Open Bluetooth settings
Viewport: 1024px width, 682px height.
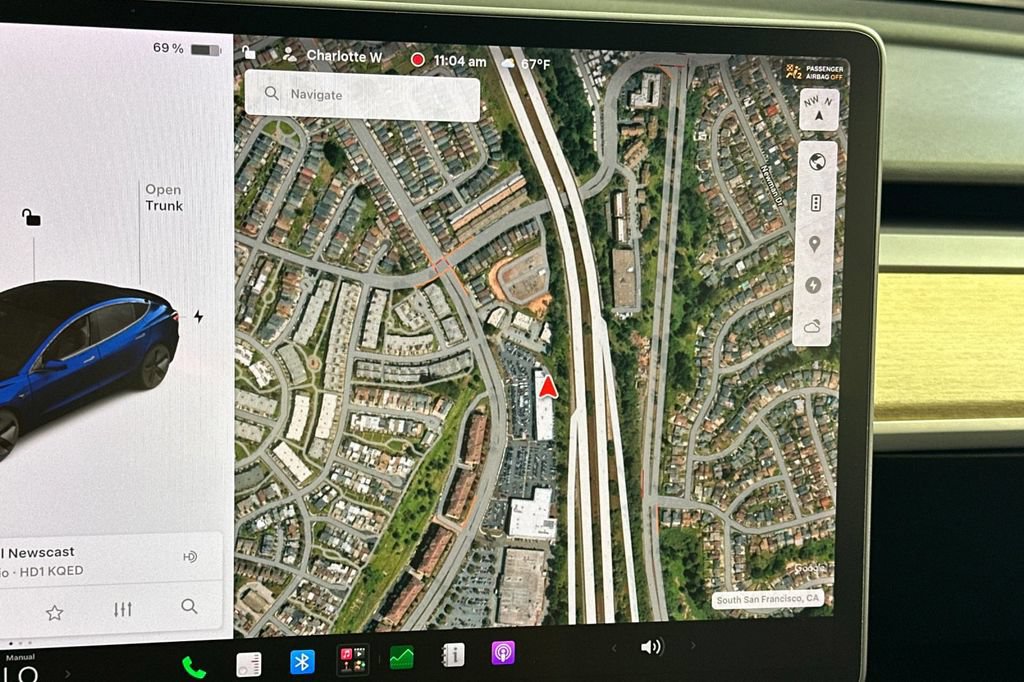tap(302, 662)
